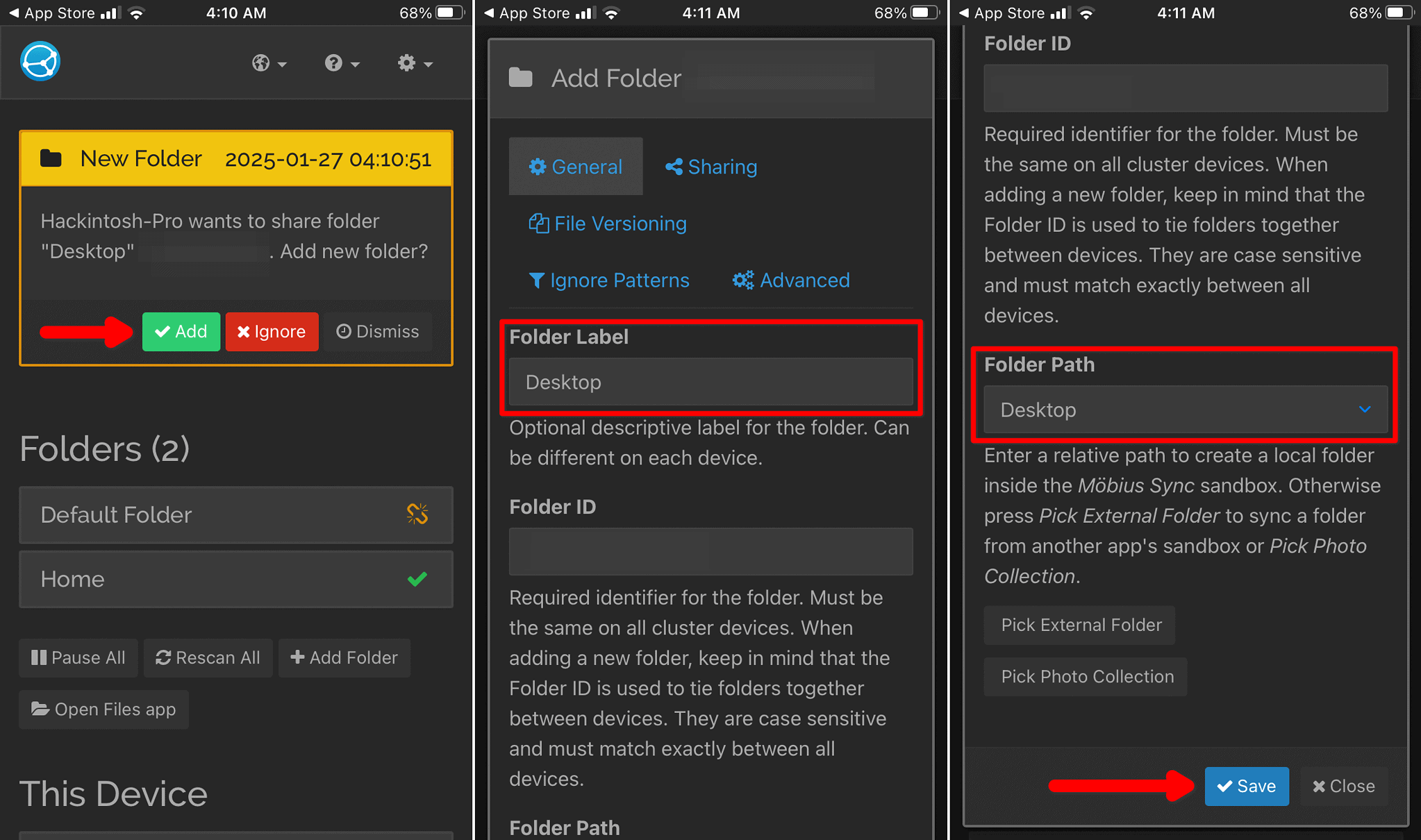This screenshot has width=1421, height=840.
Task: Open the settings gear menu
Action: point(415,63)
